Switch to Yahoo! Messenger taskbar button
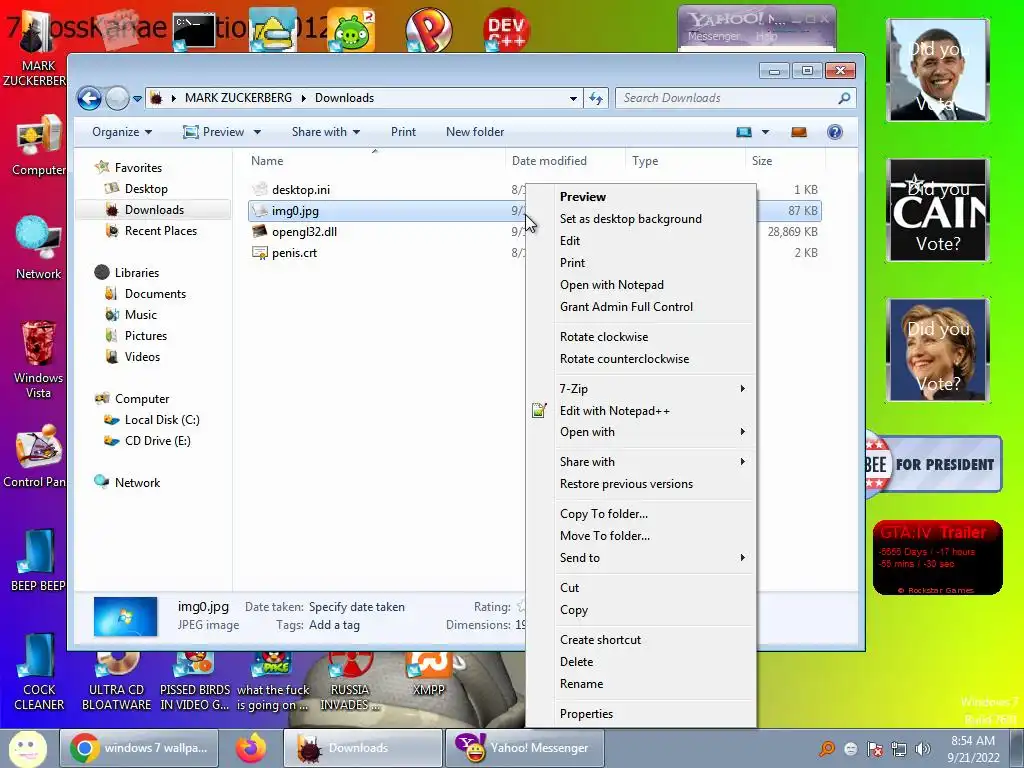Screen dimensions: 1024x768 point(523,748)
